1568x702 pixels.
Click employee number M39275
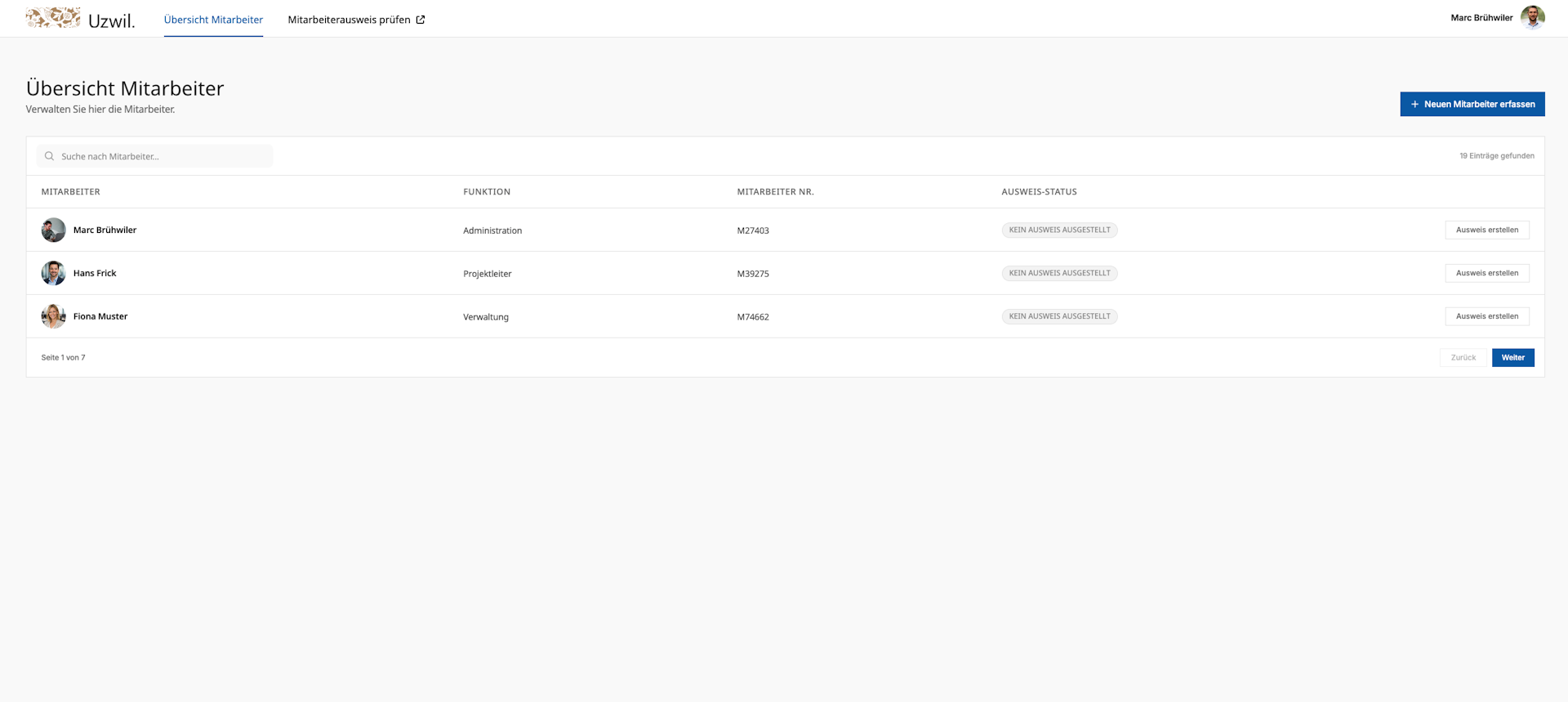[753, 274]
